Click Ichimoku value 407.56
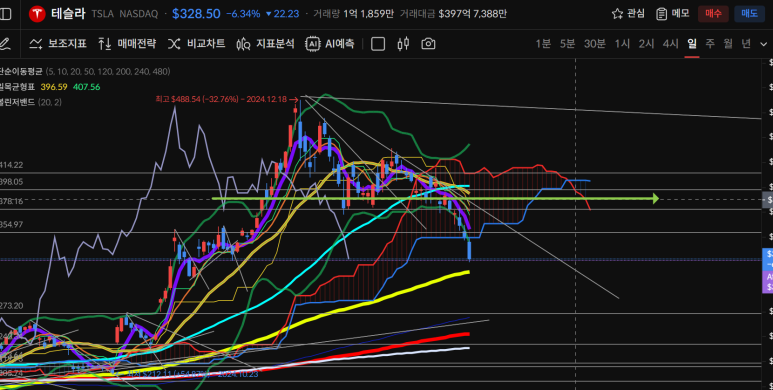The image size is (773, 390). (x=87, y=87)
